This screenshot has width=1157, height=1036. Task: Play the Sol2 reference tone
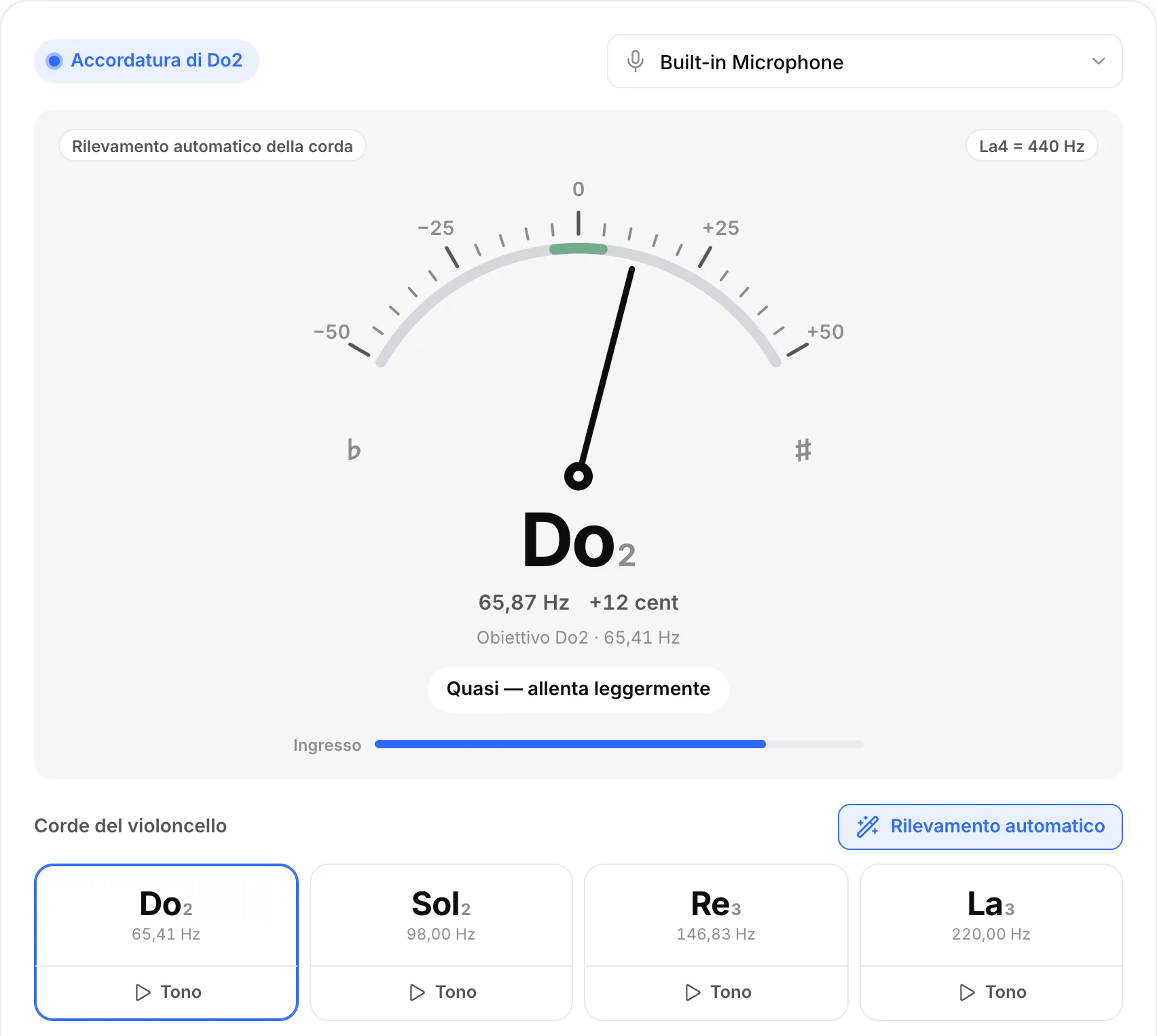(x=441, y=993)
